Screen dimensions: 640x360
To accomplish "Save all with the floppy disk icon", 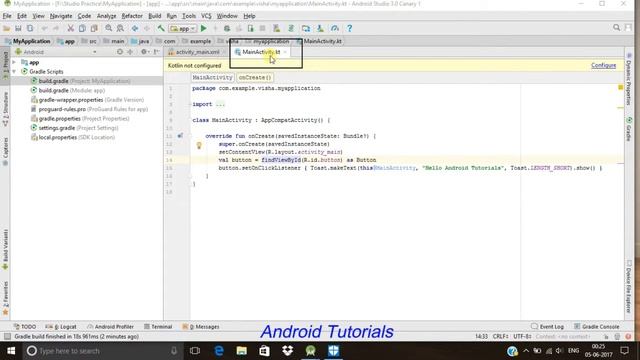I will pyautogui.click(x=18, y=29).
